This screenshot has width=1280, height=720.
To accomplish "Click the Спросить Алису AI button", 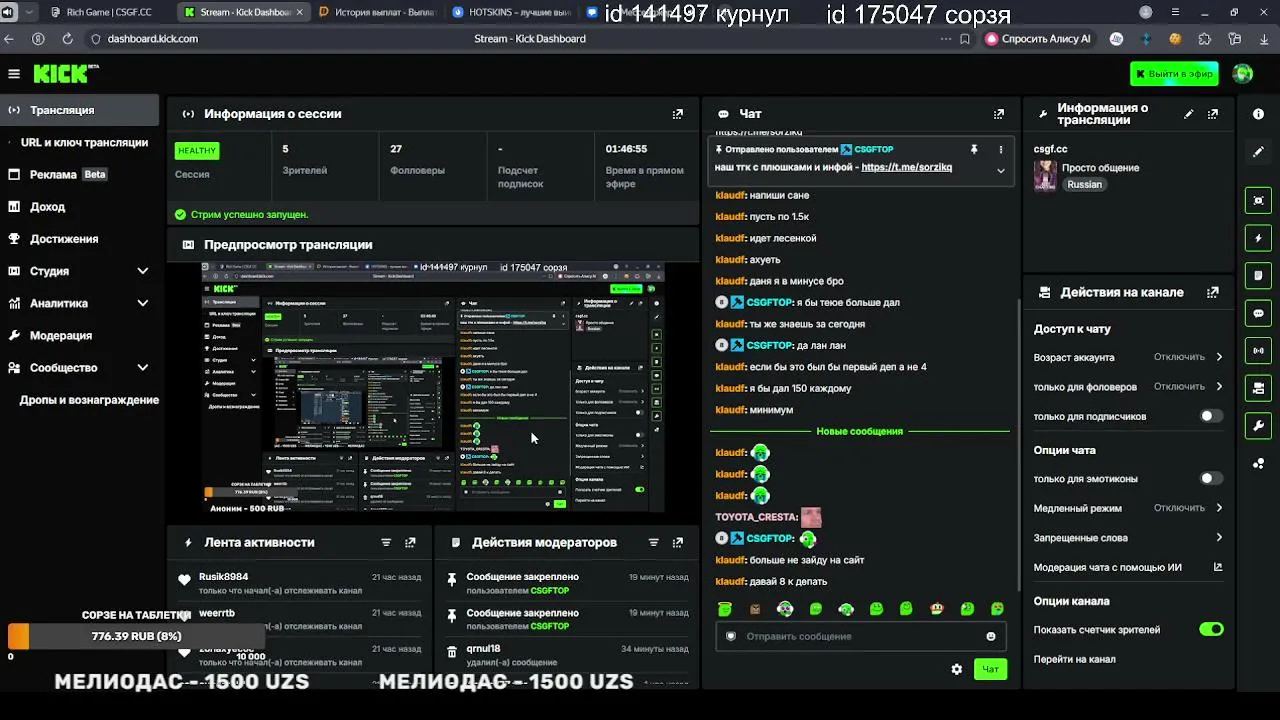I will (1038, 39).
